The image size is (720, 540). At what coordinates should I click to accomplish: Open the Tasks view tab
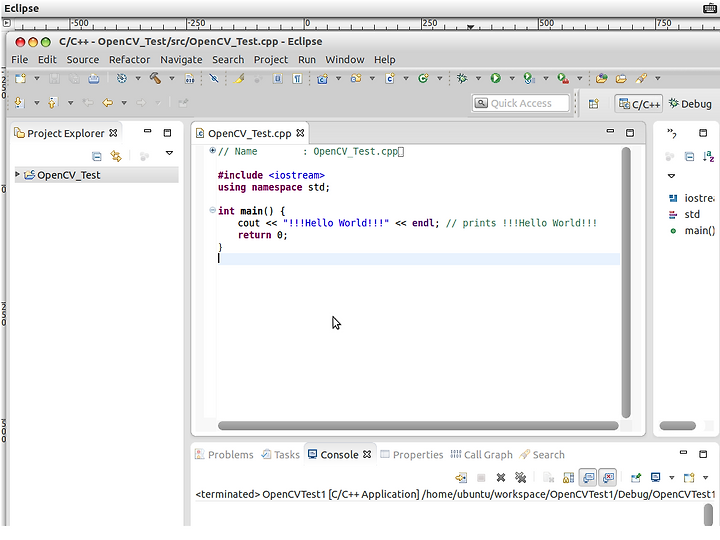pyautogui.click(x=280, y=455)
